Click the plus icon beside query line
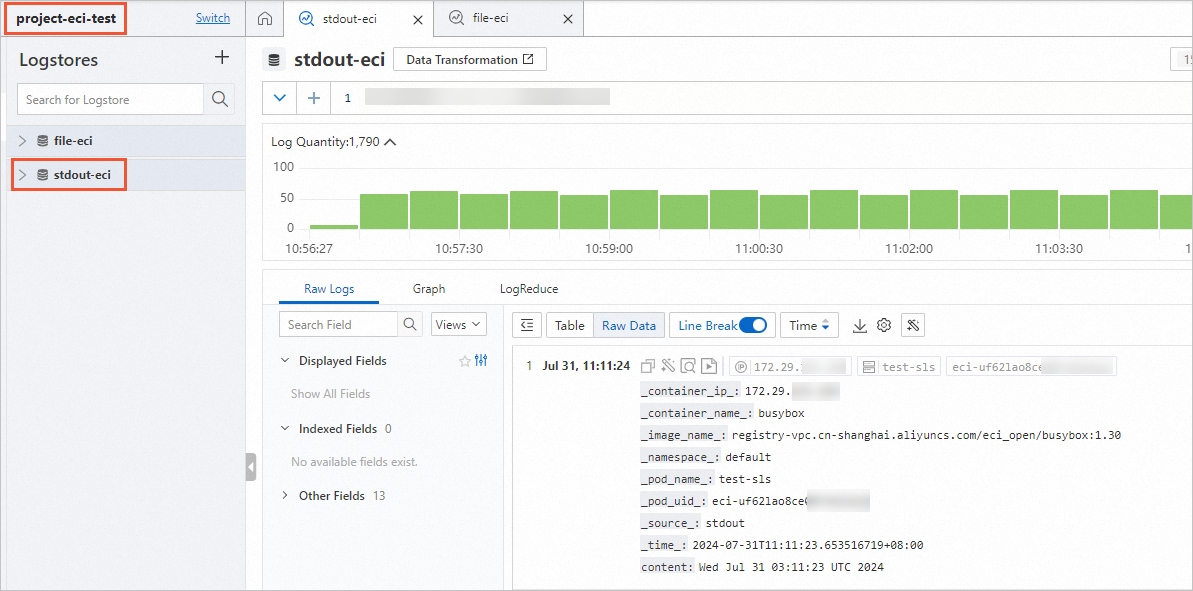 313,98
